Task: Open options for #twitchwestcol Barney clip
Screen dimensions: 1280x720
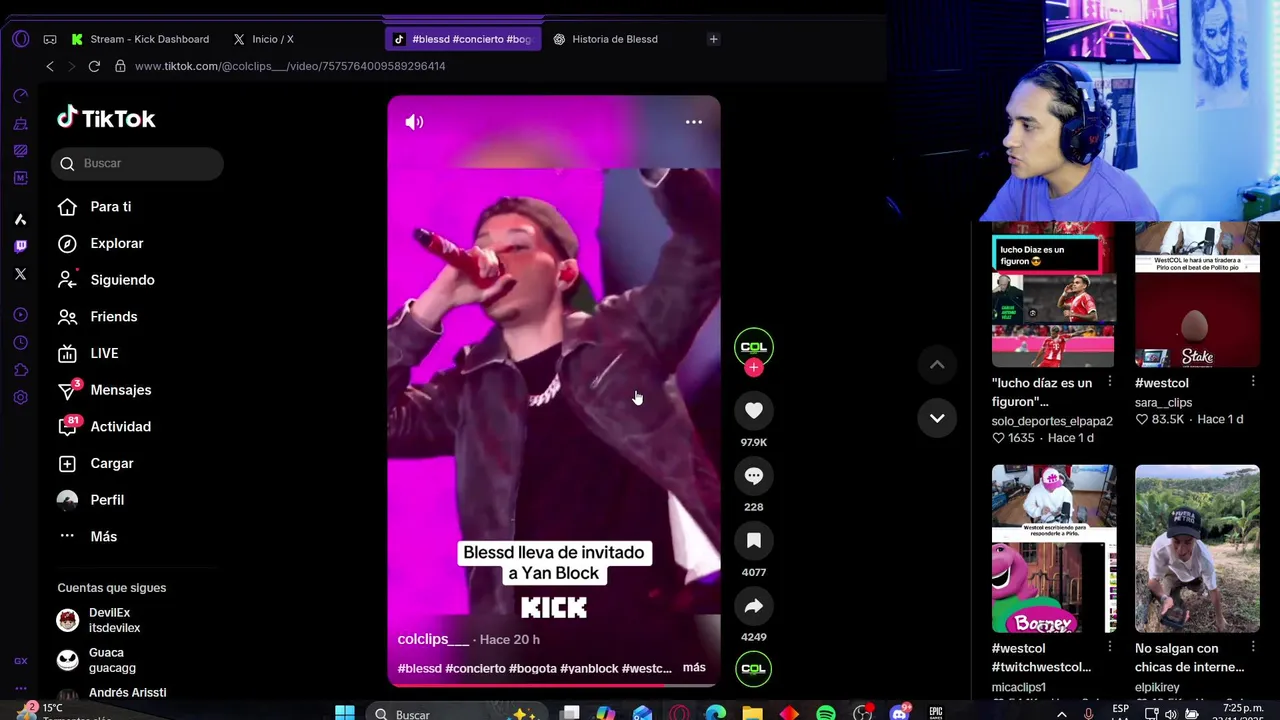Action: (x=1109, y=648)
